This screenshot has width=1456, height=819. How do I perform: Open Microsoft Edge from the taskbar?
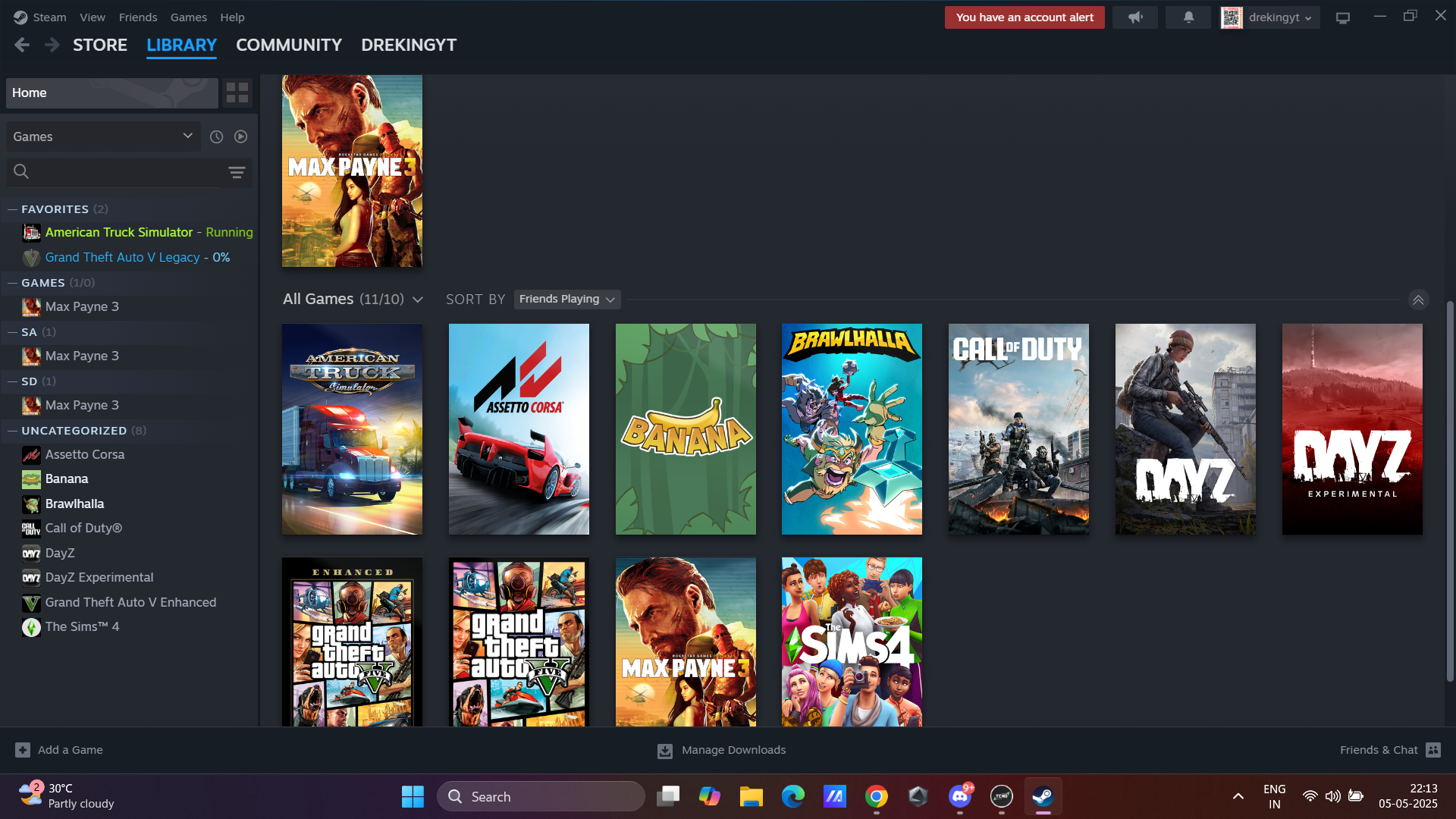pyautogui.click(x=793, y=797)
